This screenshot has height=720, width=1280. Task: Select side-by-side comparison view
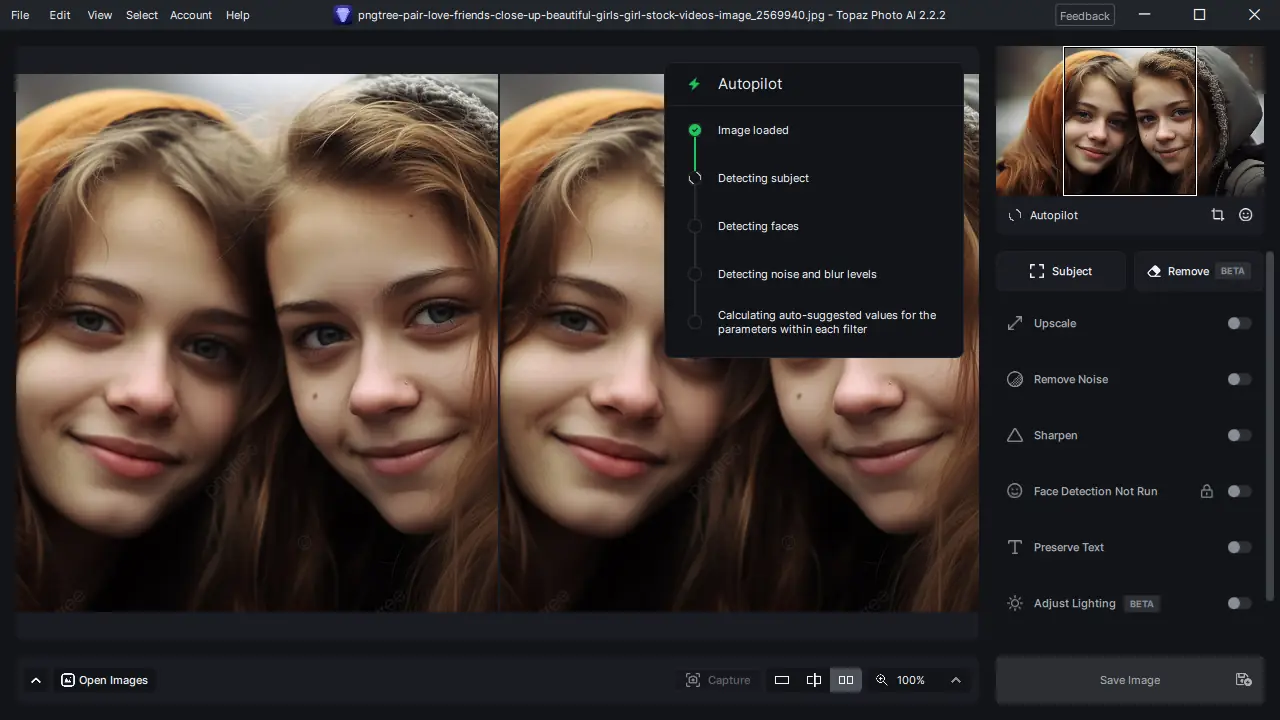click(846, 680)
